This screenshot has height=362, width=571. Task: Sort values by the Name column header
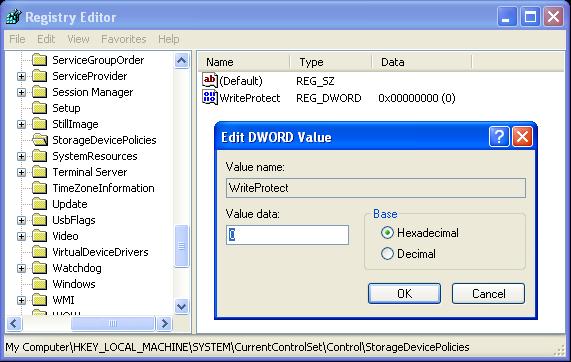[x=244, y=62]
